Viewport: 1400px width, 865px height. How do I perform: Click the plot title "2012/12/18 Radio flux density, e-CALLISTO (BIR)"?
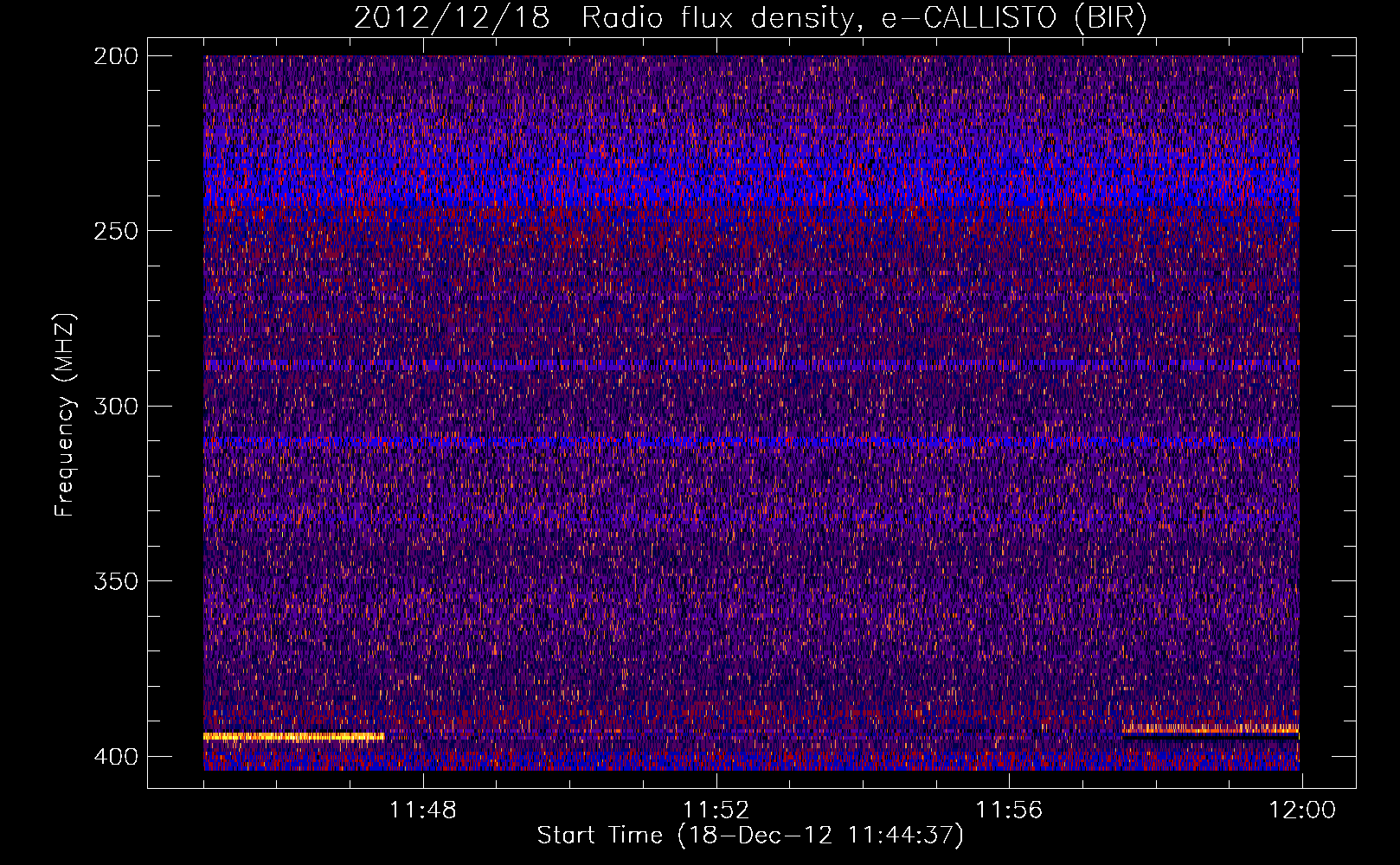coord(750,18)
